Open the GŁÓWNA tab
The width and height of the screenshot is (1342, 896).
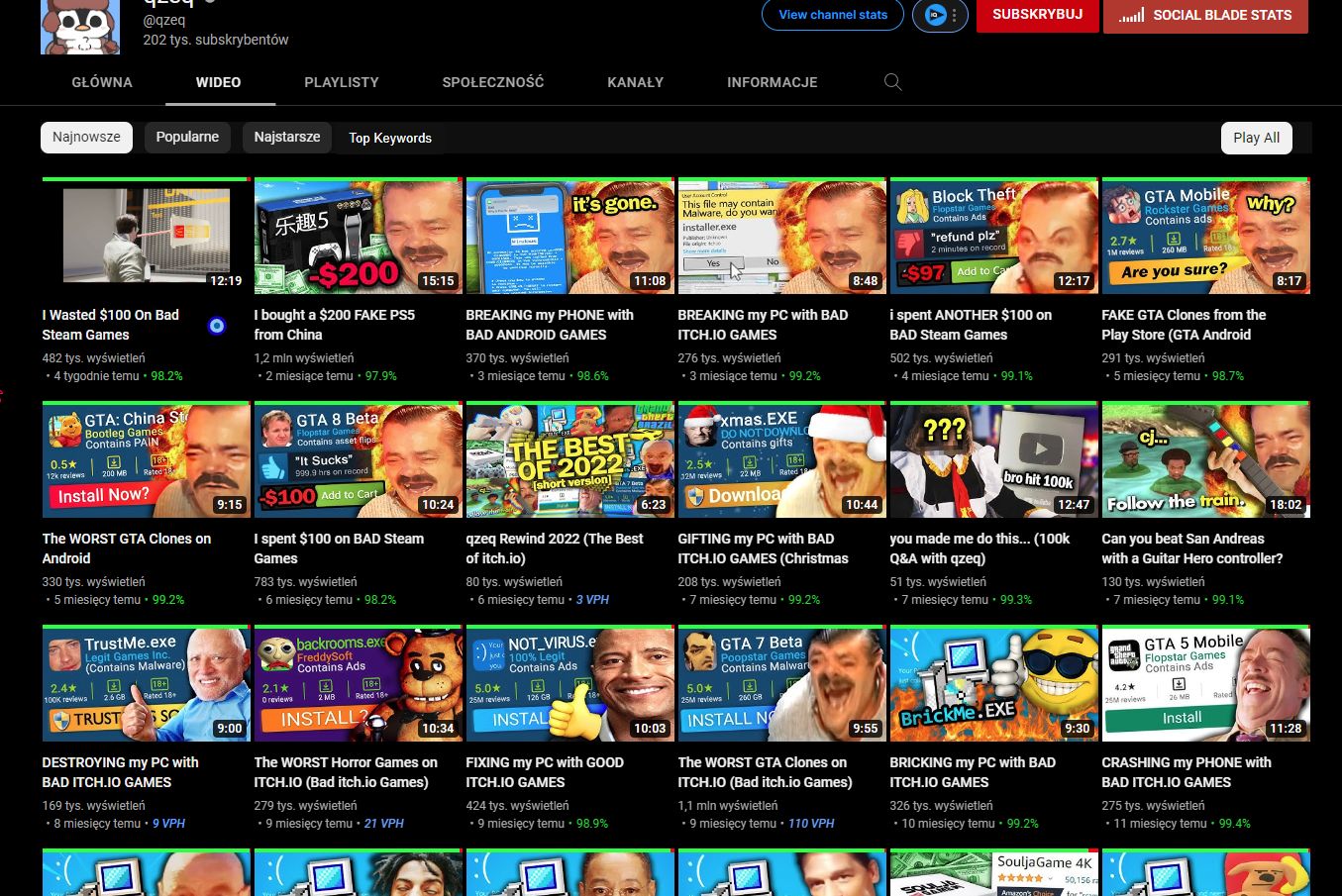tap(102, 82)
